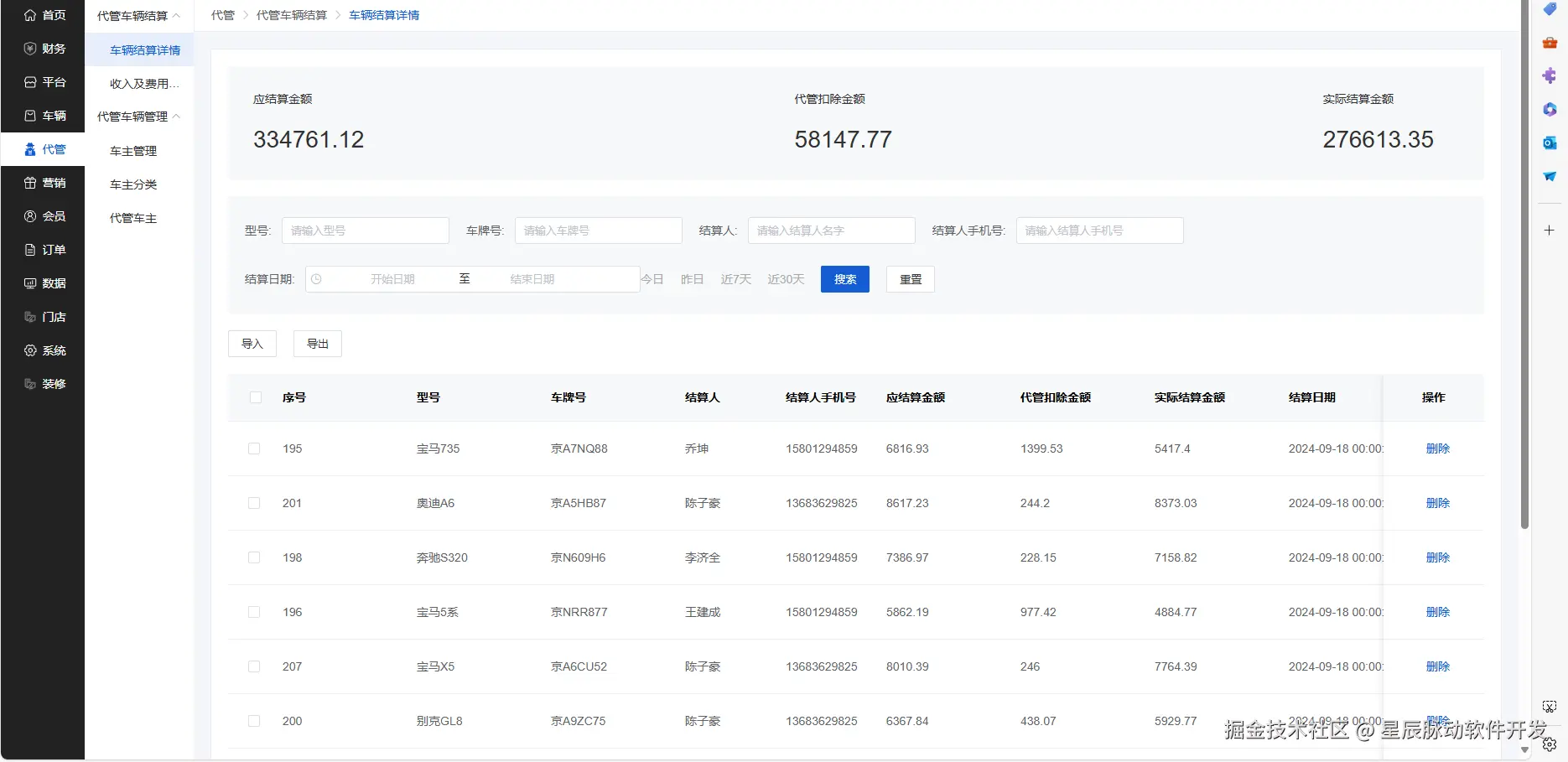
Task: Select the 近30天 quick date filter
Action: (x=787, y=279)
